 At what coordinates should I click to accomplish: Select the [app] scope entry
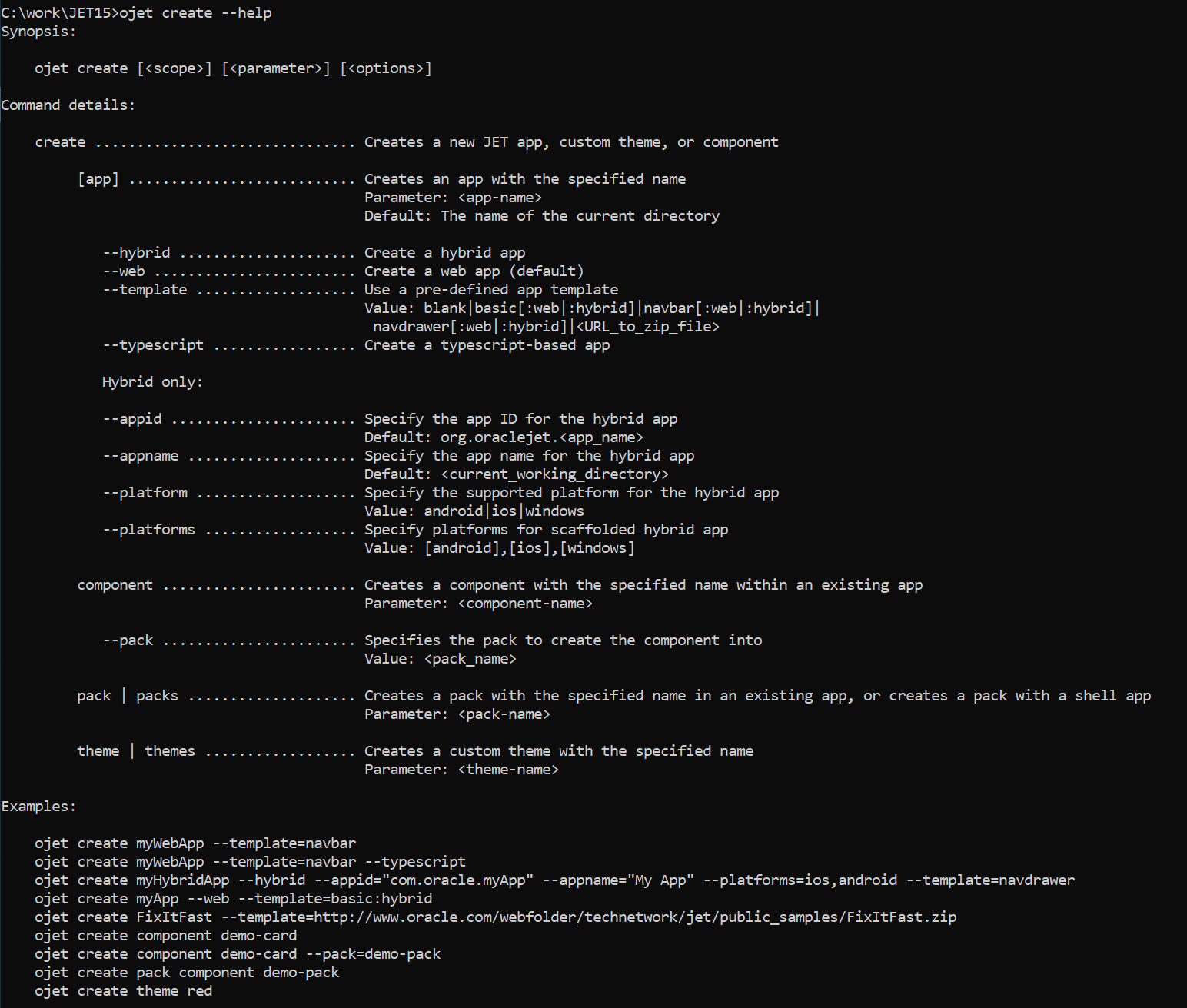click(x=98, y=178)
